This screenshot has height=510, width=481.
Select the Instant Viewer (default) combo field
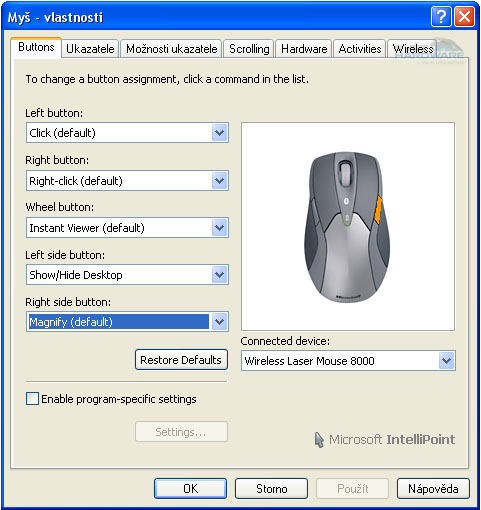pos(127,228)
